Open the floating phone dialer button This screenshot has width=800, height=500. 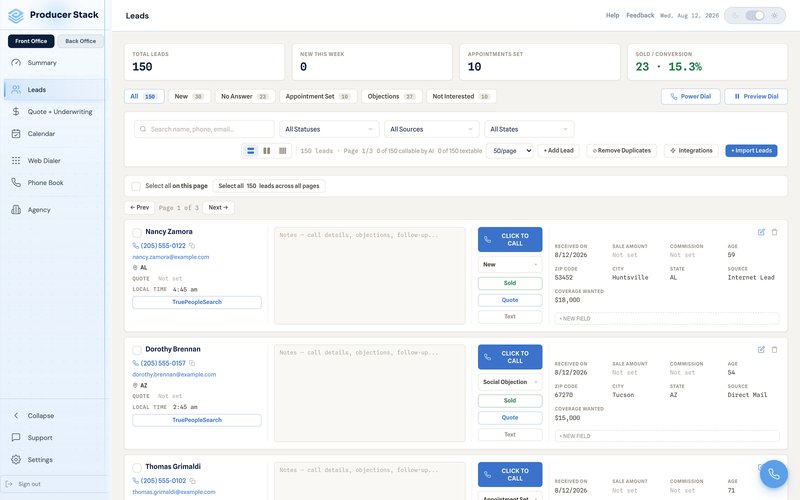pyautogui.click(x=773, y=474)
